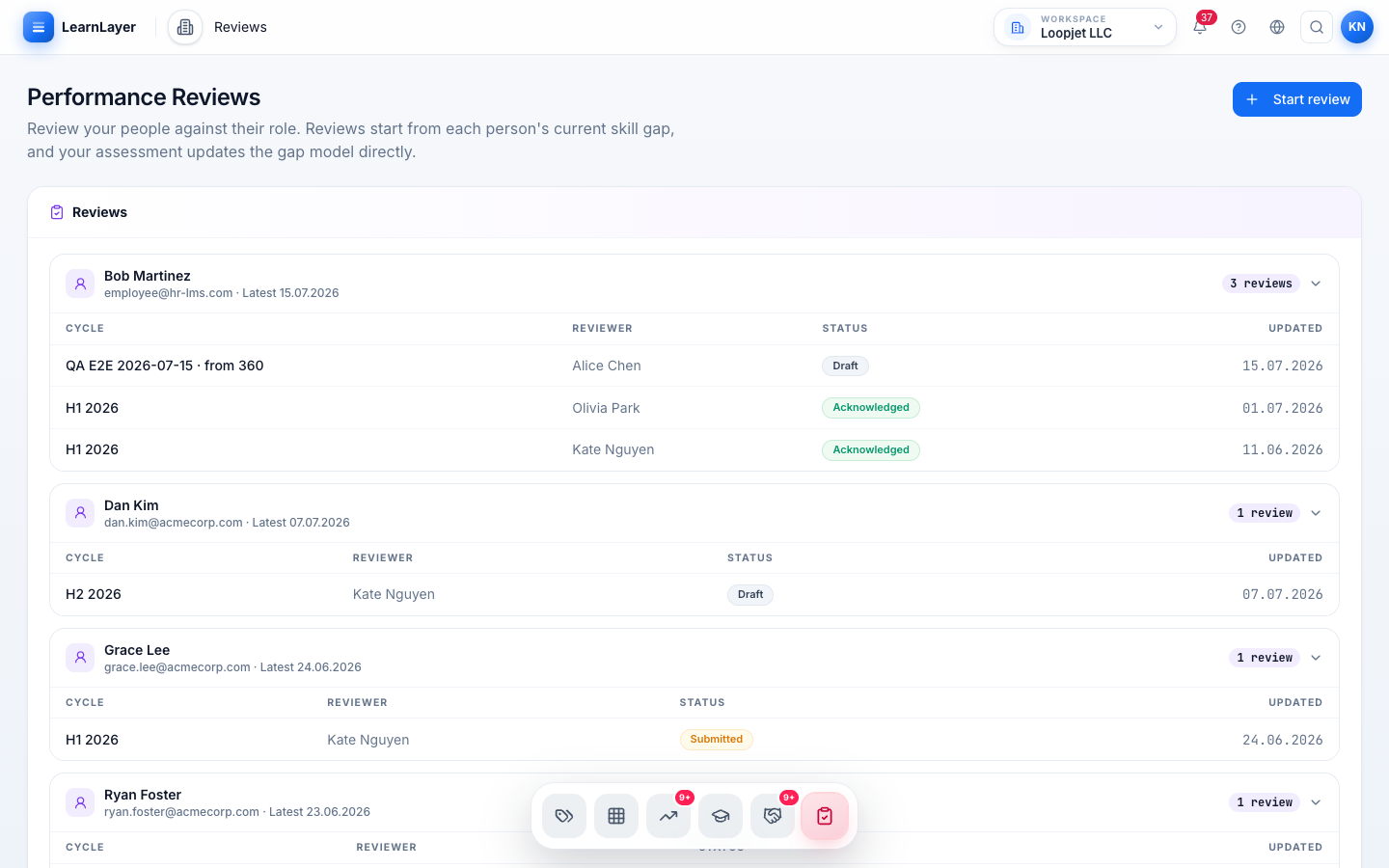Open the grid matrix icon in dock
The image size is (1389, 868).
616,816
